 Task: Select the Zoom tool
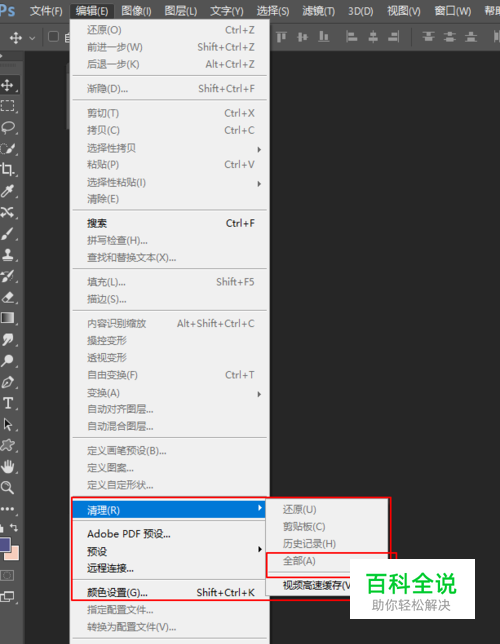pos(7,488)
